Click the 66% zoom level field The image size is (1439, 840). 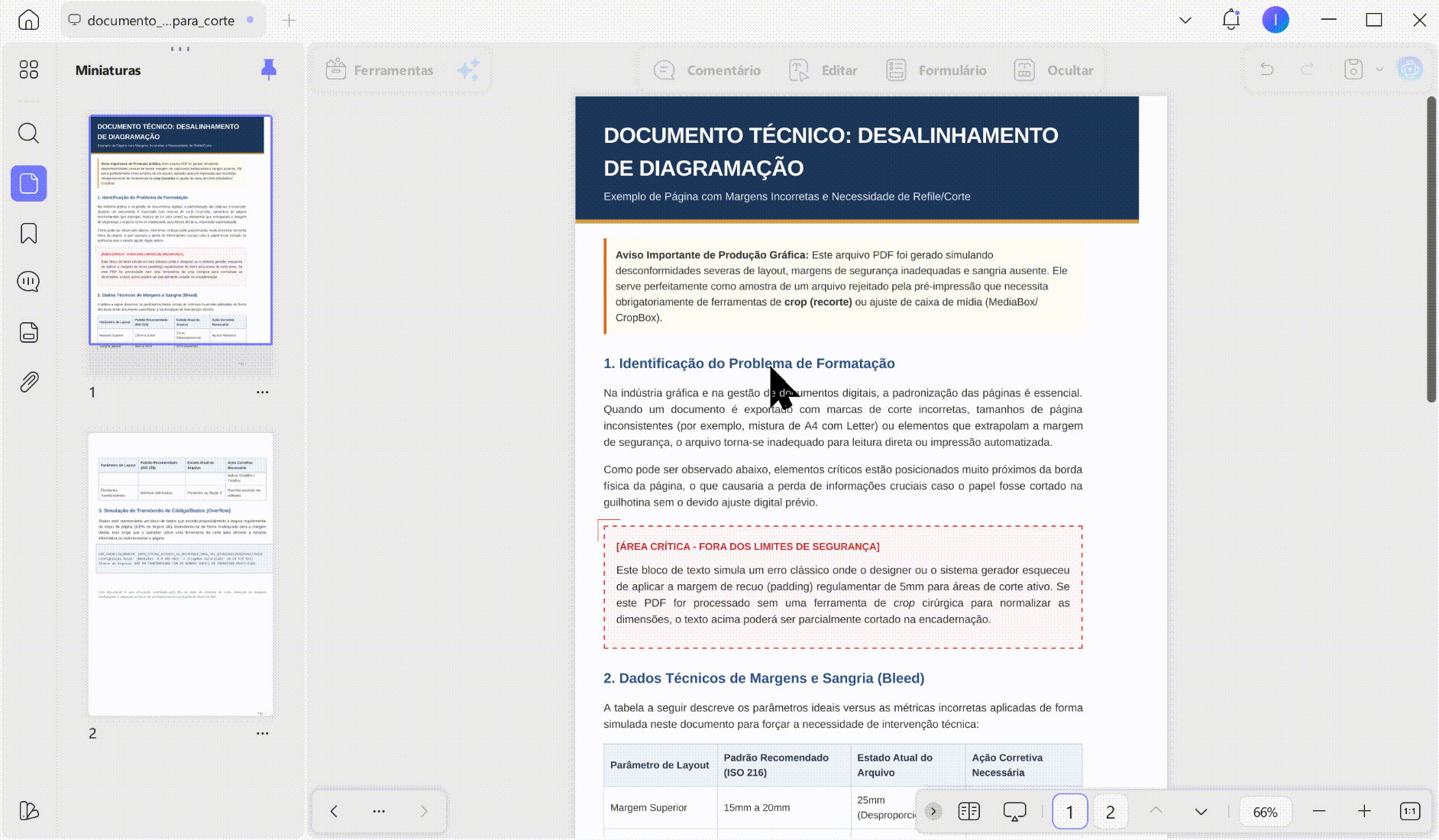coord(1265,812)
